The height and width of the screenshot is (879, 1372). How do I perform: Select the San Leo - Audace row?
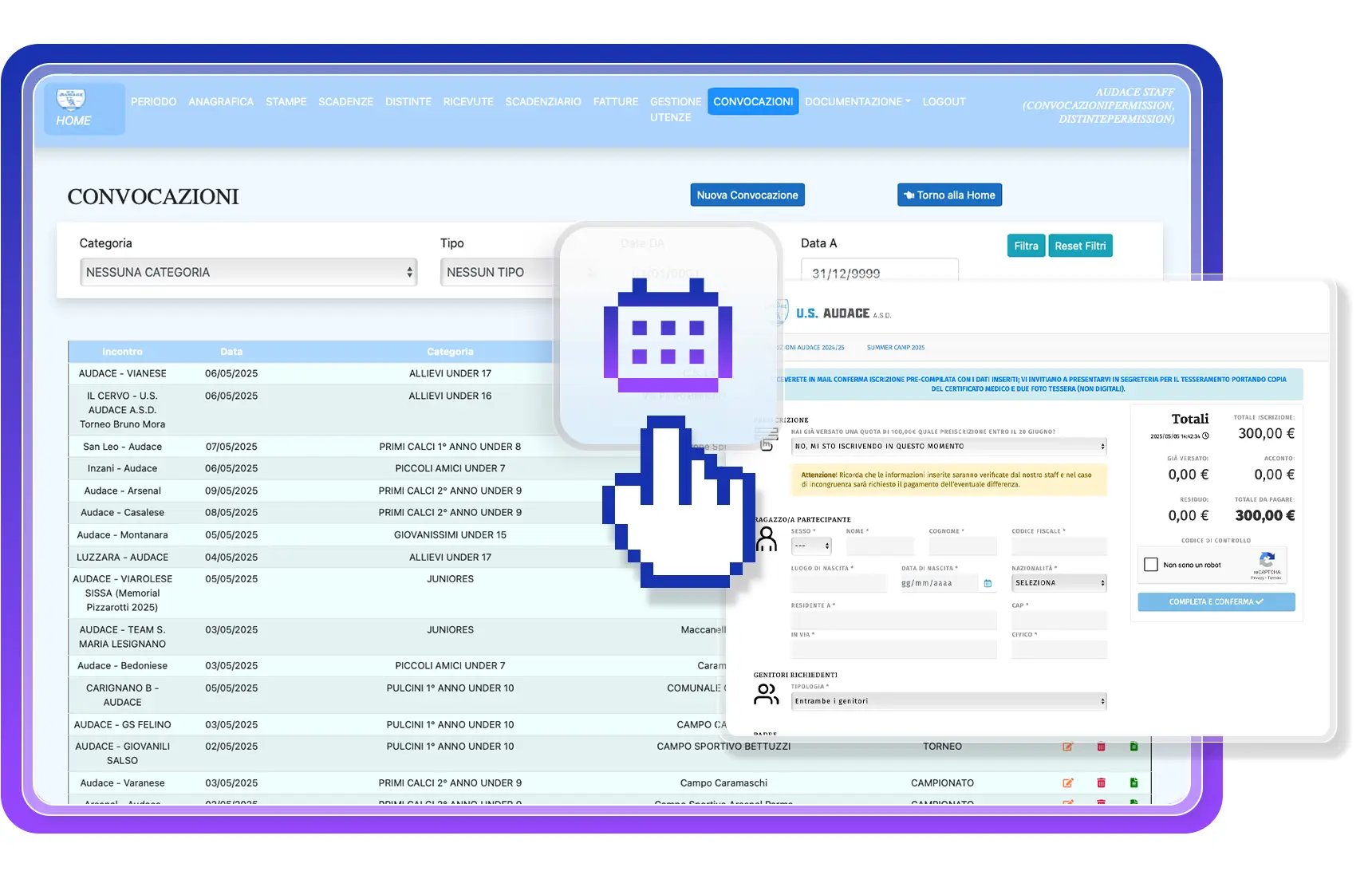[397, 447]
